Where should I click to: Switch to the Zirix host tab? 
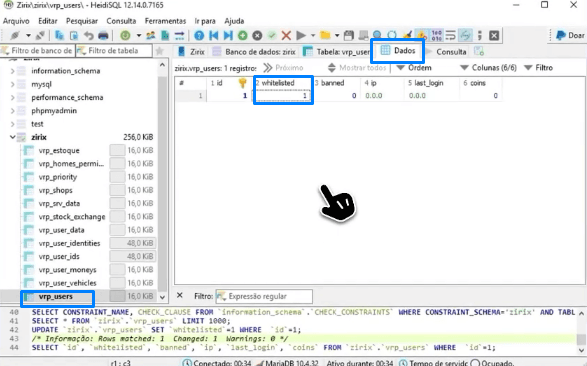click(x=191, y=52)
